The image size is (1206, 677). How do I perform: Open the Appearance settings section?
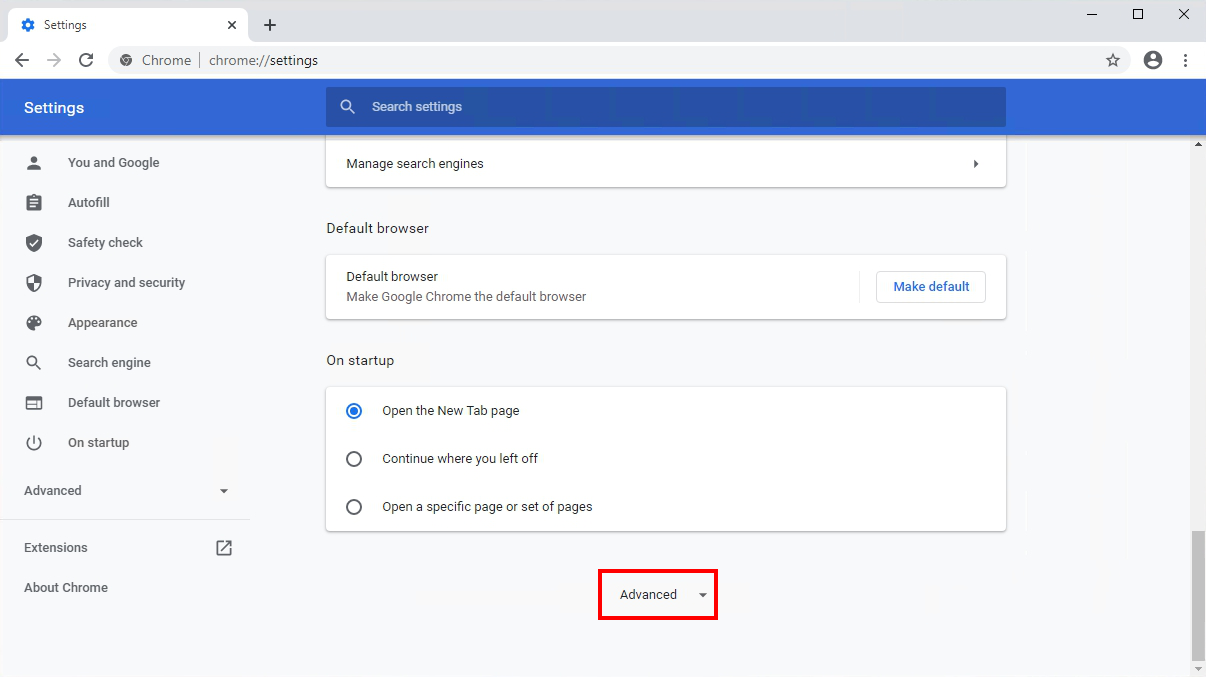click(x=102, y=323)
